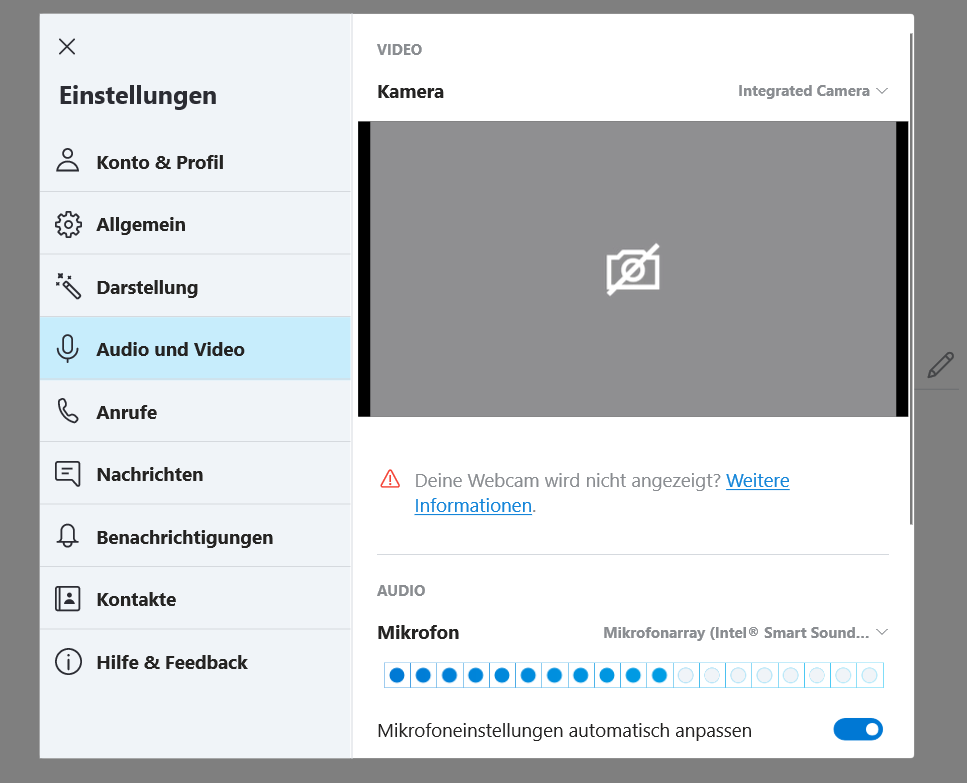The width and height of the screenshot is (967, 783).
Task: Click the chat bubble icon beside Nachrichten
Action: [x=68, y=473]
